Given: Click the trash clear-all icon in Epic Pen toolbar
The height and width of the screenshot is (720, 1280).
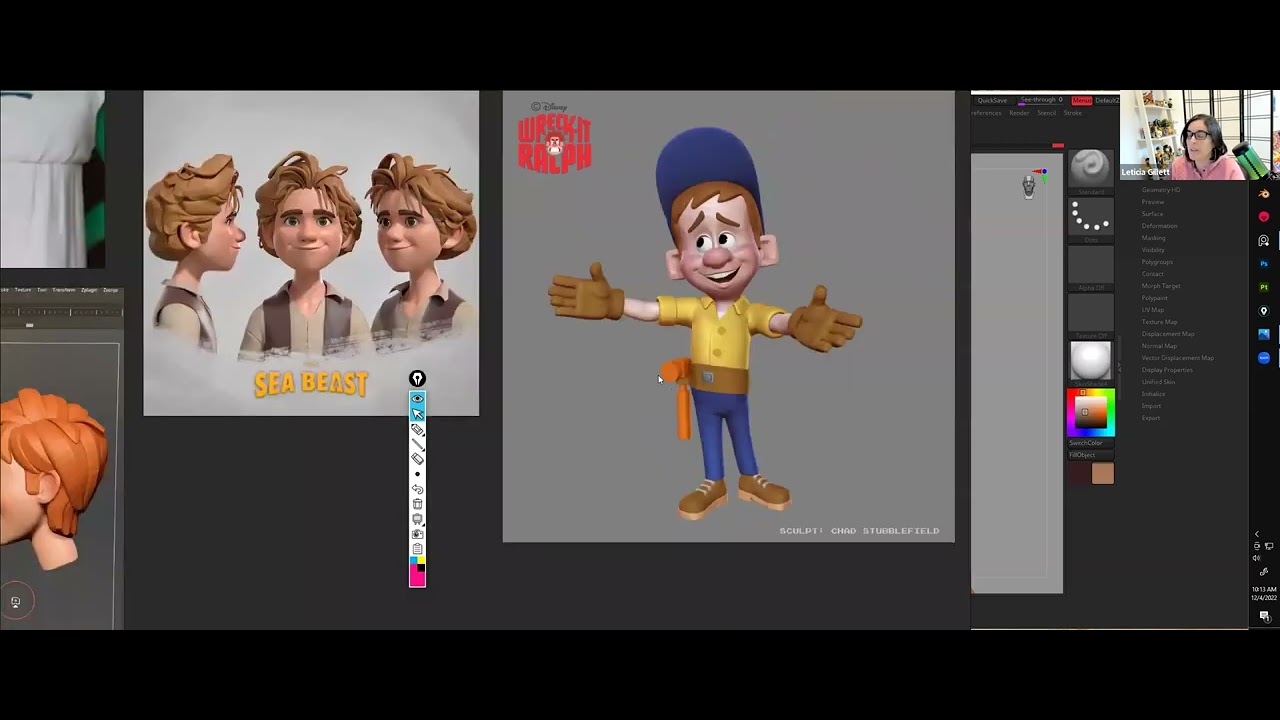Looking at the screenshot, I should 417,504.
